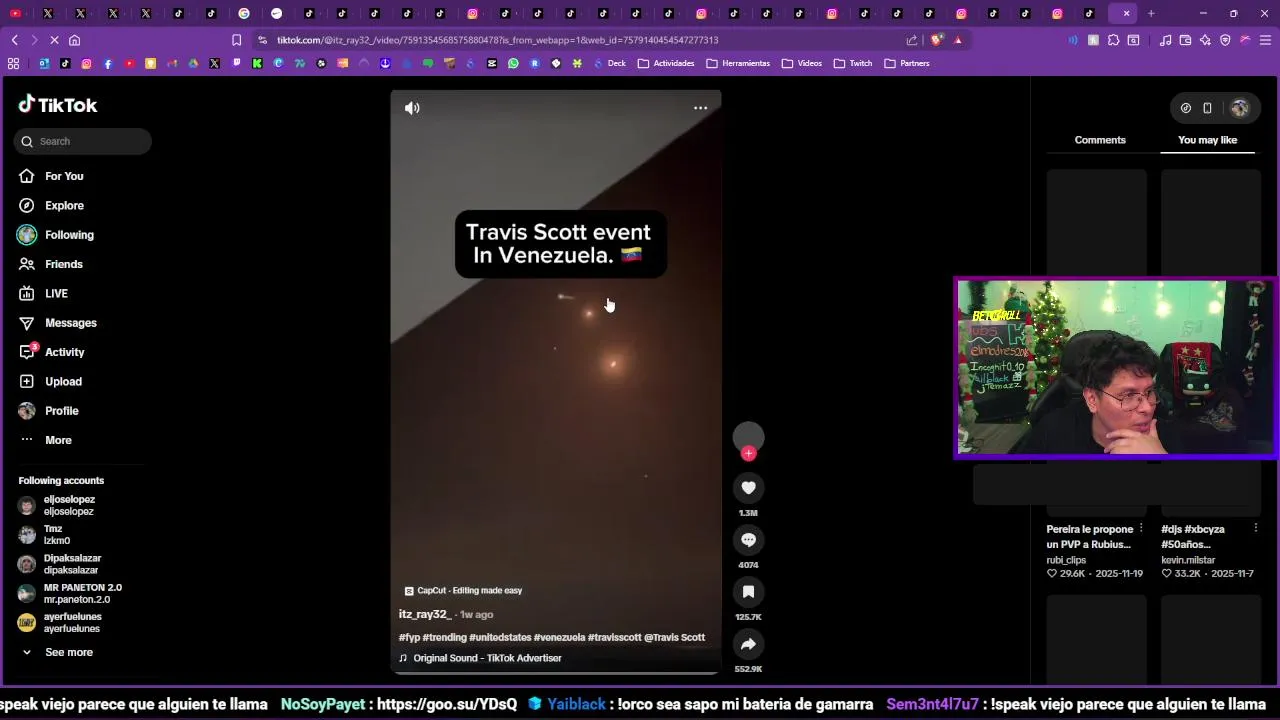The image size is (1280, 720).
Task: Open the Brave VPN shield icon
Action: click(1225, 40)
